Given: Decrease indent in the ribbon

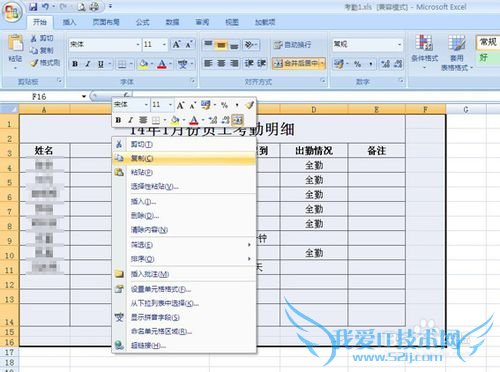Looking at the screenshot, I should coord(249,63).
